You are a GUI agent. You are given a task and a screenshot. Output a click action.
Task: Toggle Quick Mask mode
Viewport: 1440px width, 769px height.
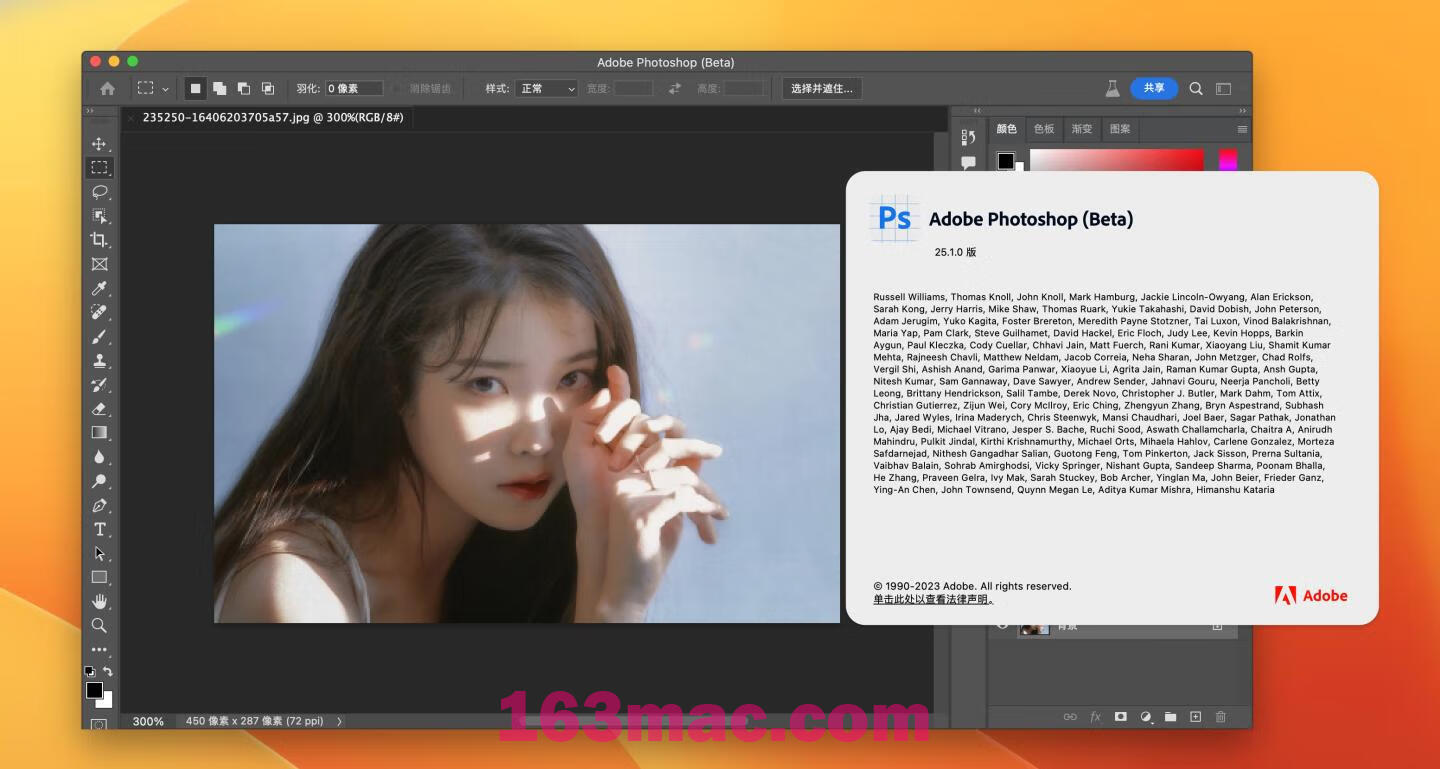(x=99, y=724)
